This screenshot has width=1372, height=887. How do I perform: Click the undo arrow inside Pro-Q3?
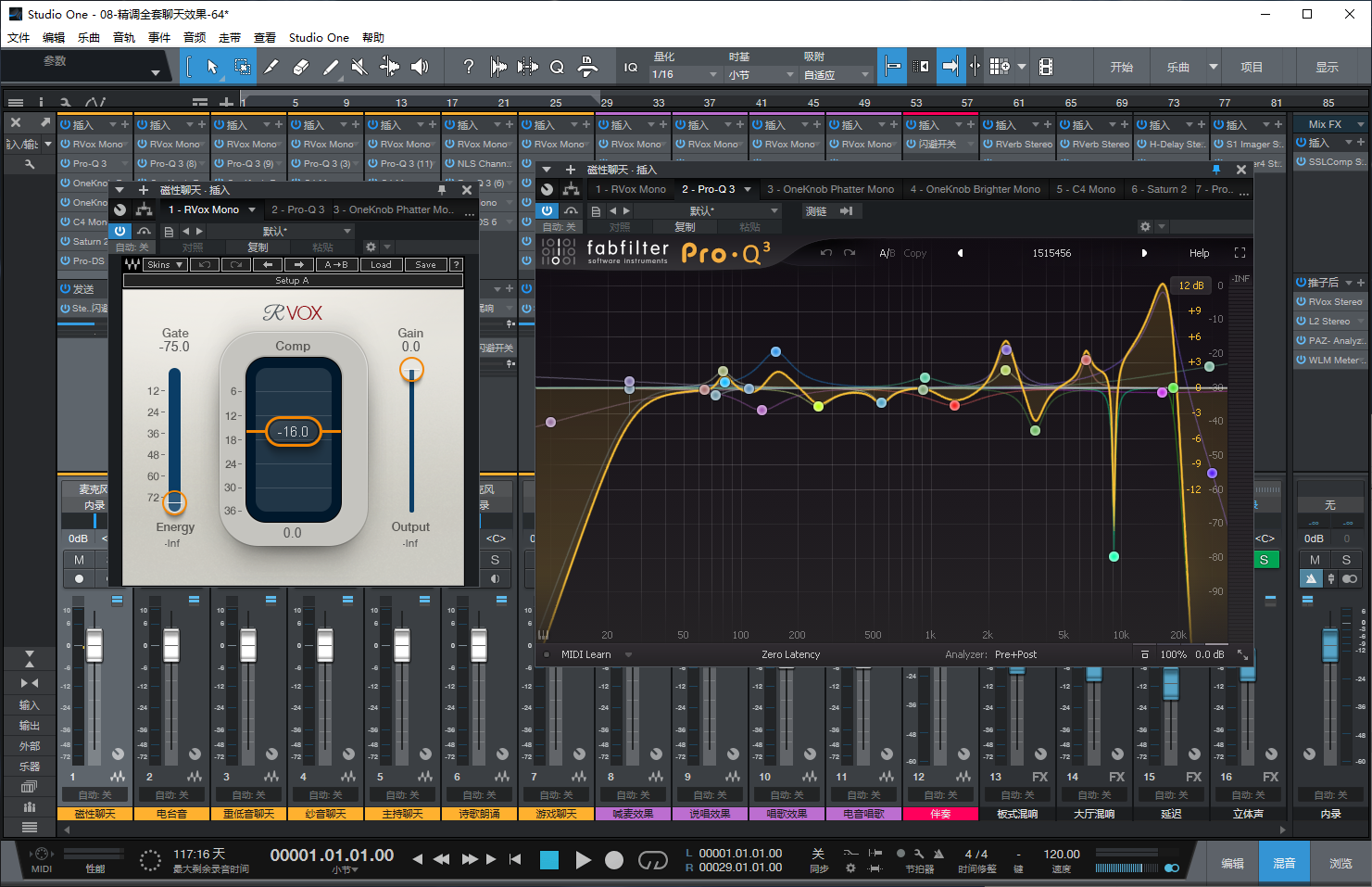tap(826, 252)
